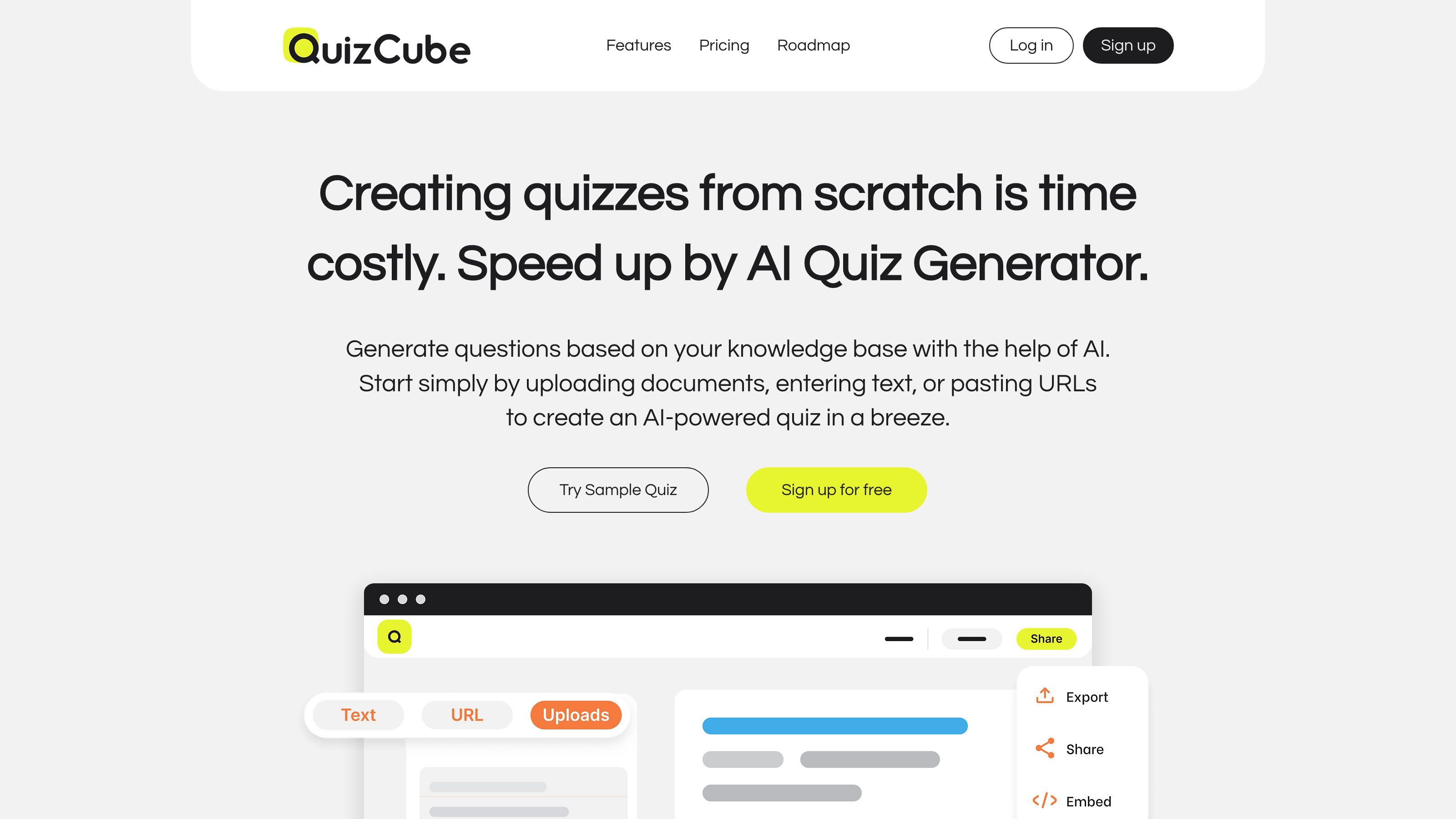
Task: Click the Roadmap navigation item
Action: pyautogui.click(x=814, y=45)
